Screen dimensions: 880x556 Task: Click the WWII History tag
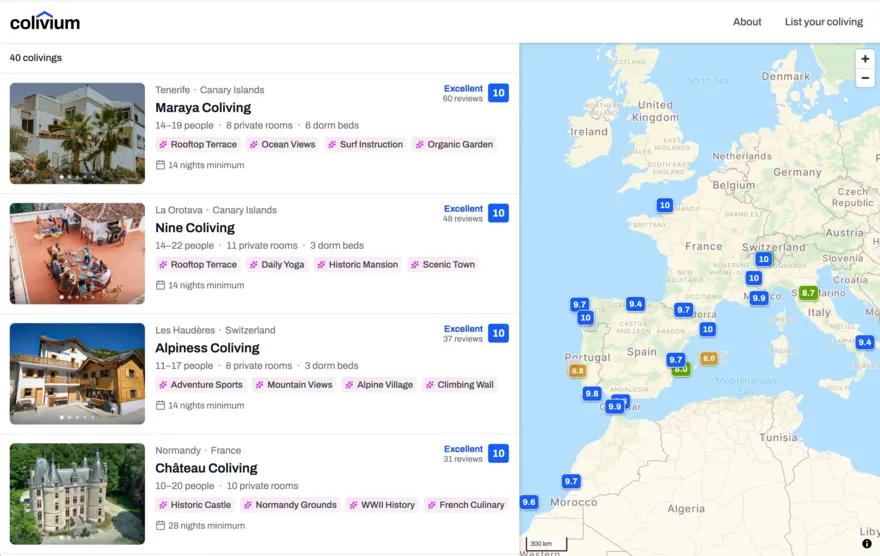tap(380, 505)
